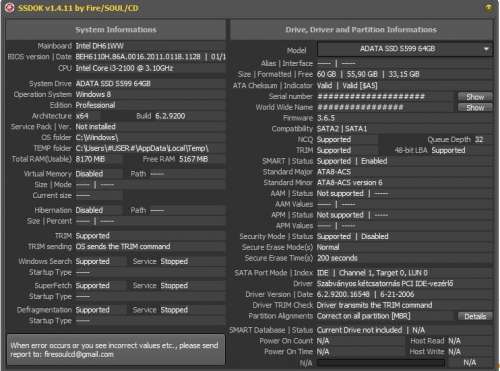Select the Defragmentation service status Stopped
This screenshot has width=500, height=371.
click(174, 310)
